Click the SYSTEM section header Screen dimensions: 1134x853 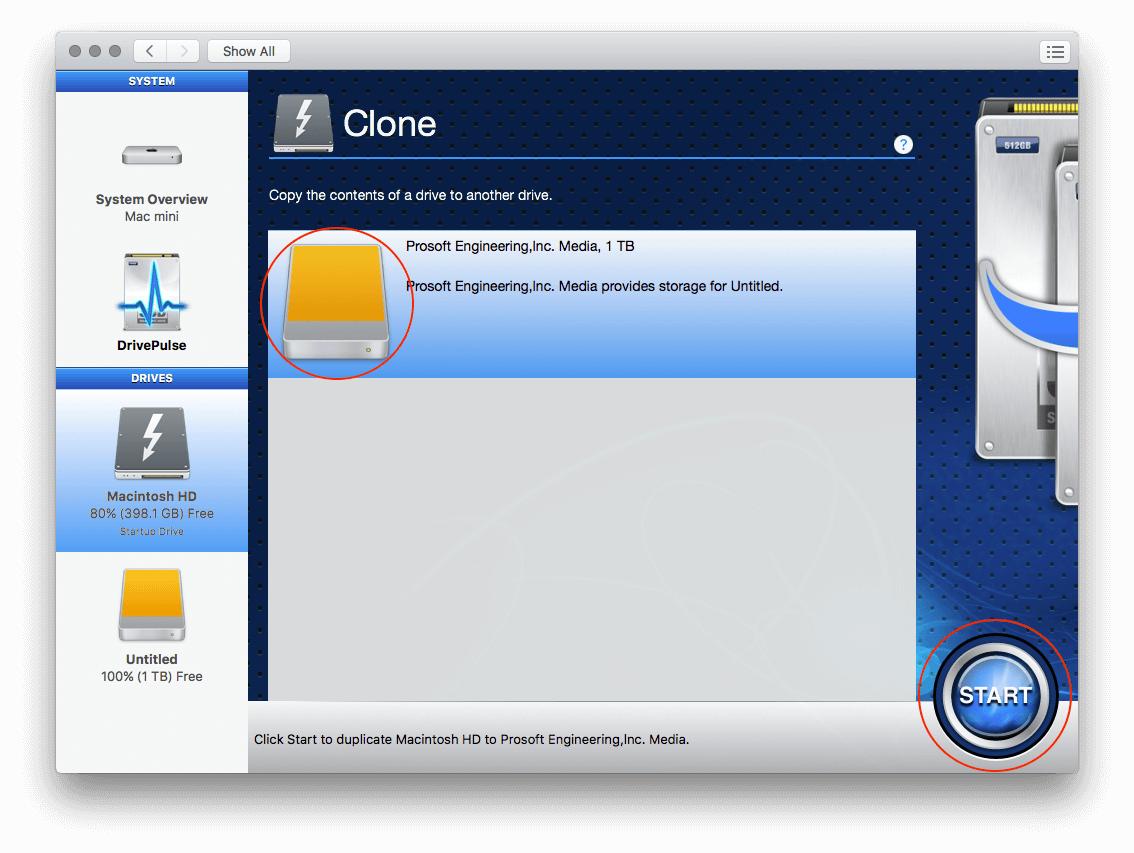click(x=152, y=81)
